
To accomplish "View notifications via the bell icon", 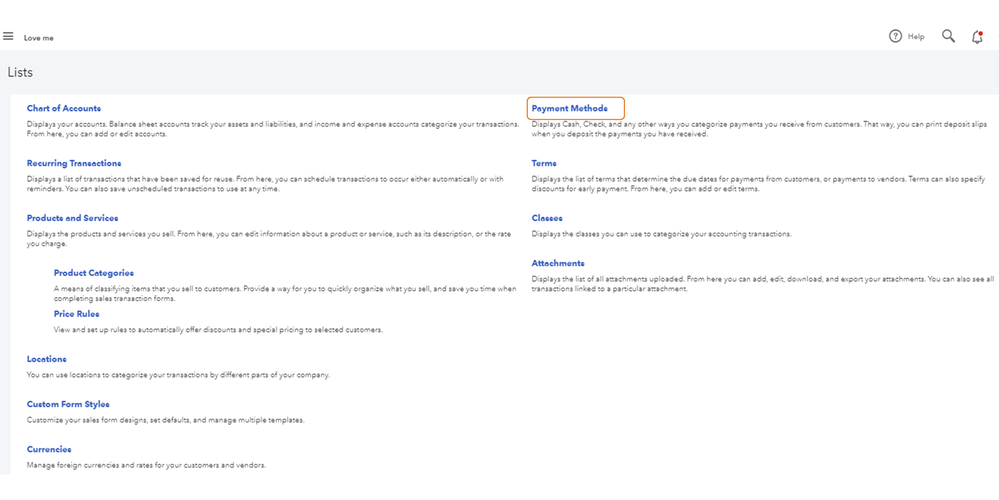I will 977,37.
